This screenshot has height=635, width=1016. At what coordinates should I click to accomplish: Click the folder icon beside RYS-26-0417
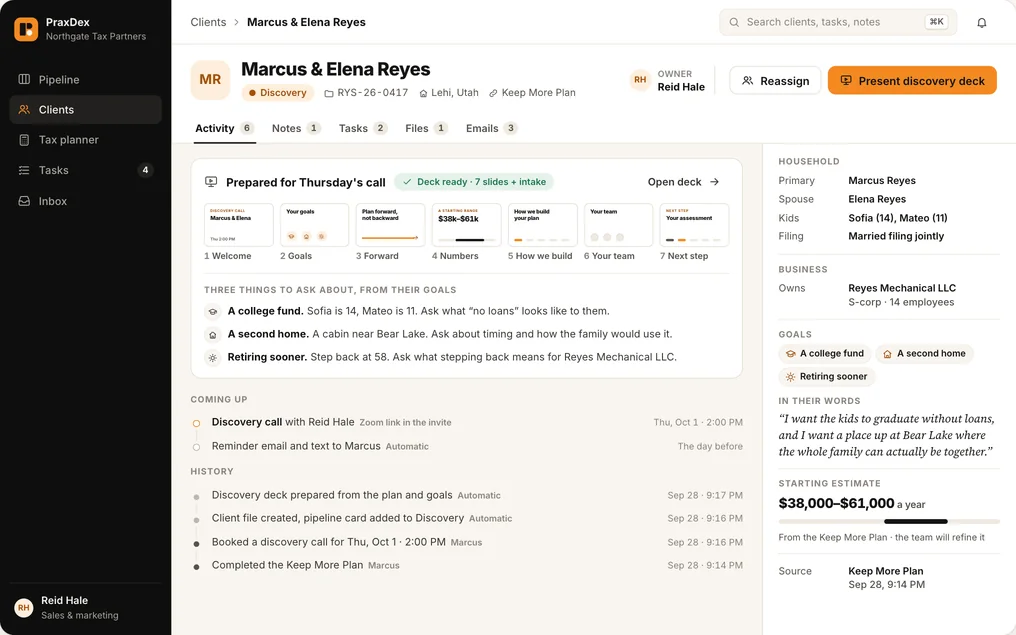[x=329, y=93]
